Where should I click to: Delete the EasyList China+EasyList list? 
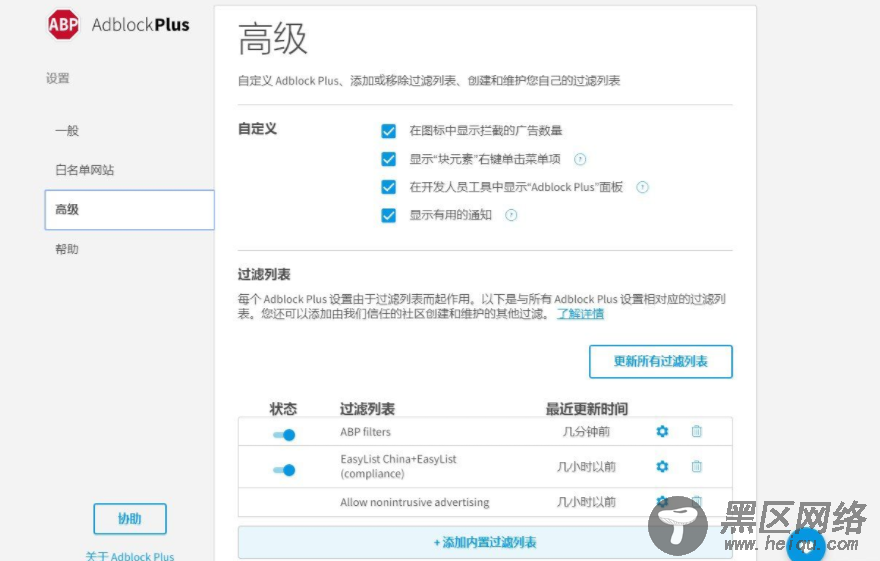tap(696, 466)
